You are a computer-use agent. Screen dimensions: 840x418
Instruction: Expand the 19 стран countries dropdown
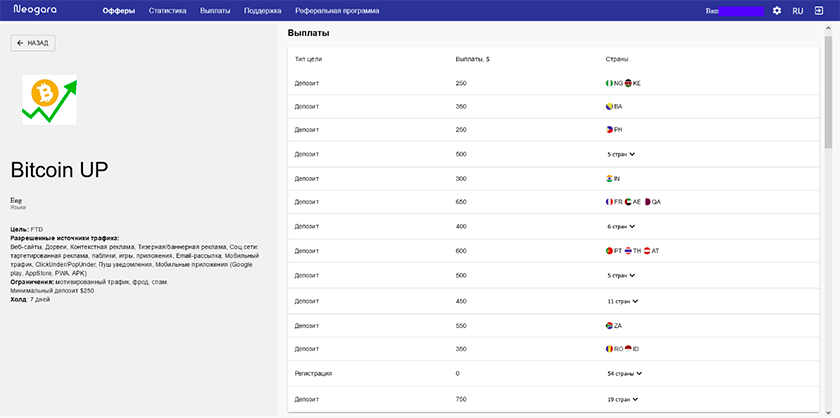[x=623, y=399]
